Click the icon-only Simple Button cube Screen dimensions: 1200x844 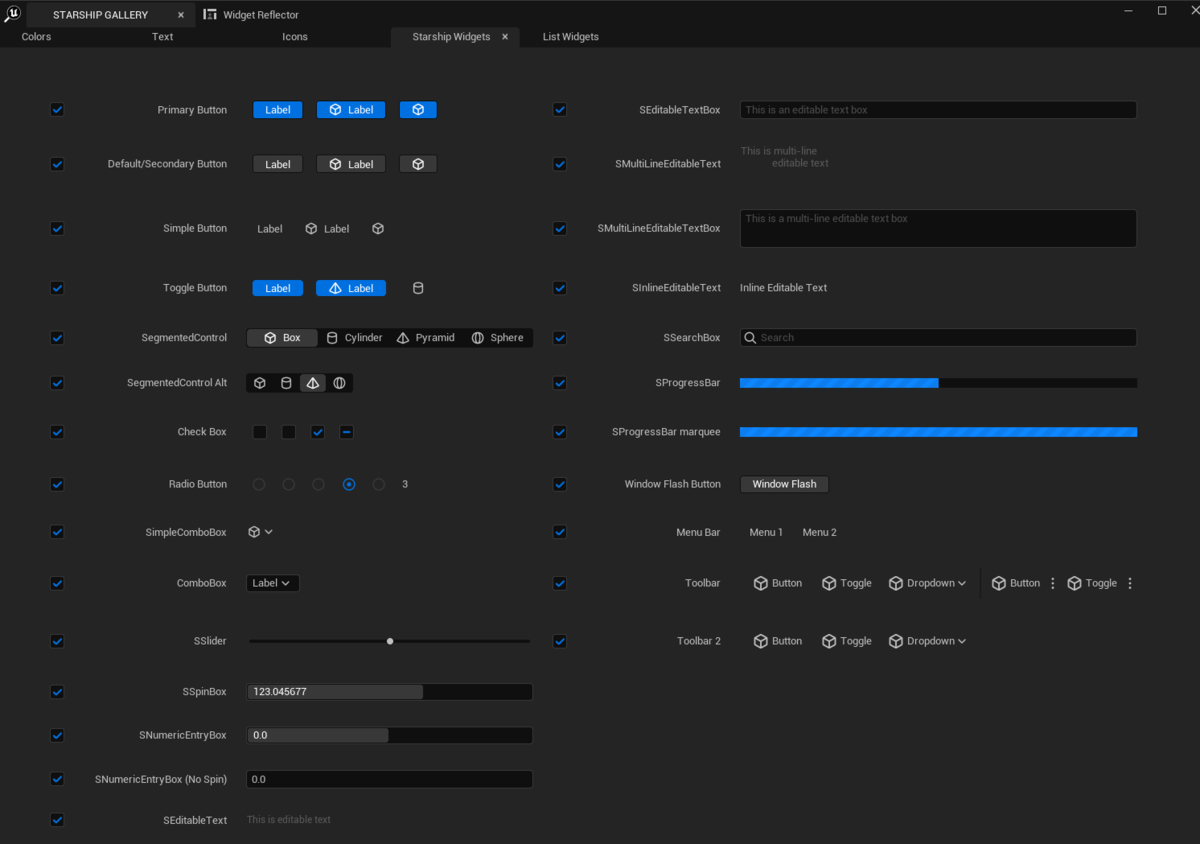coord(378,229)
